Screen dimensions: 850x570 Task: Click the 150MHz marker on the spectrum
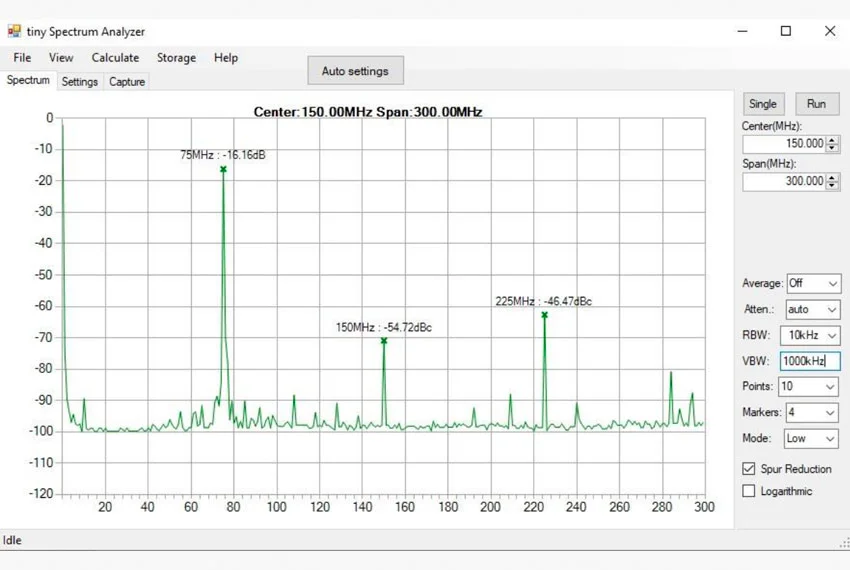384,341
